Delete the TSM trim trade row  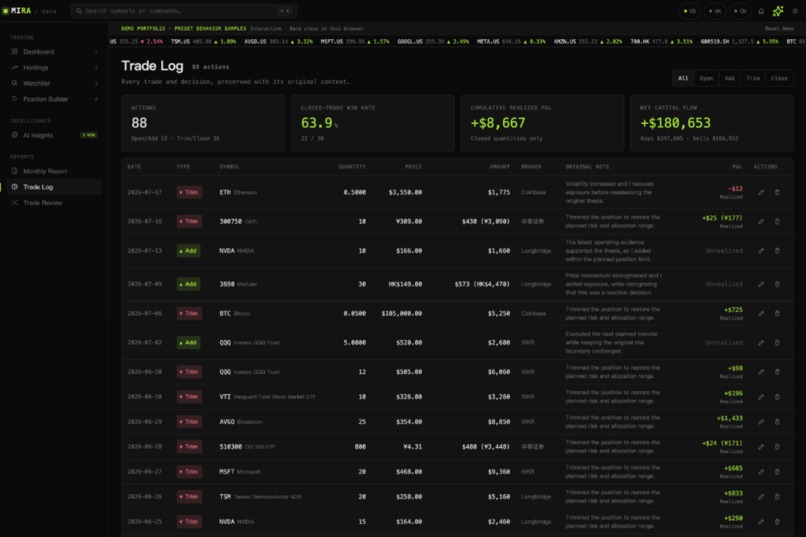point(777,497)
